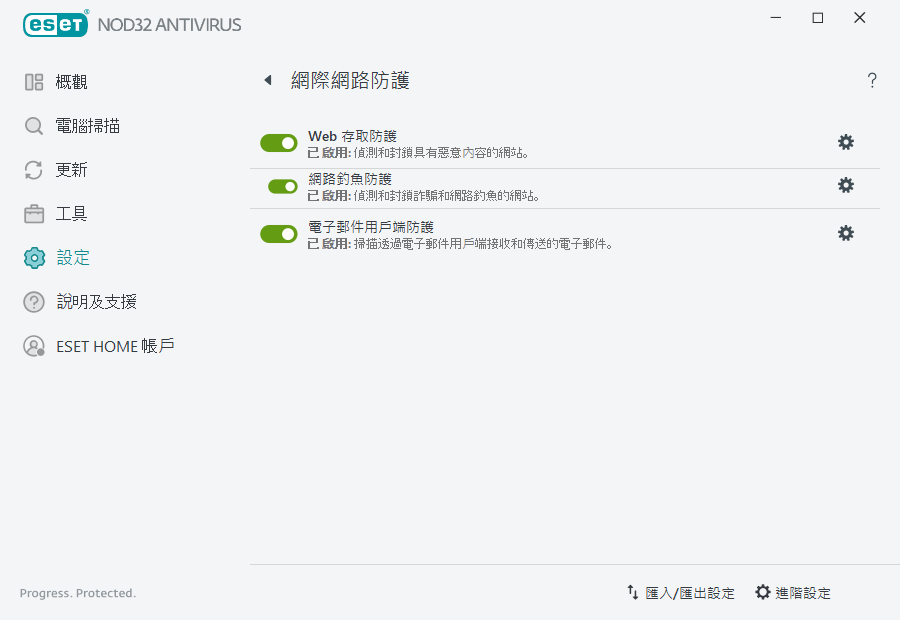Click the Progress. Protected. status text
This screenshot has width=900, height=620.
(77, 593)
